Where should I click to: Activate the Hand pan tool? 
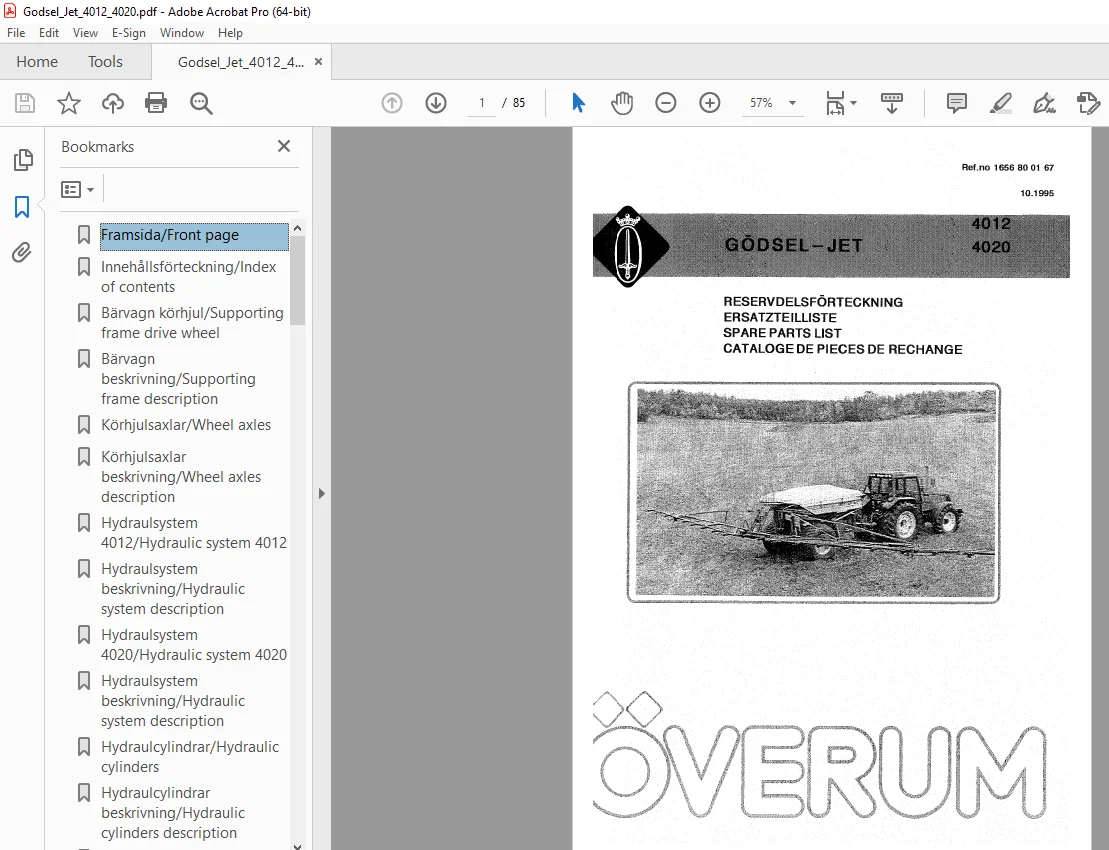(622, 103)
